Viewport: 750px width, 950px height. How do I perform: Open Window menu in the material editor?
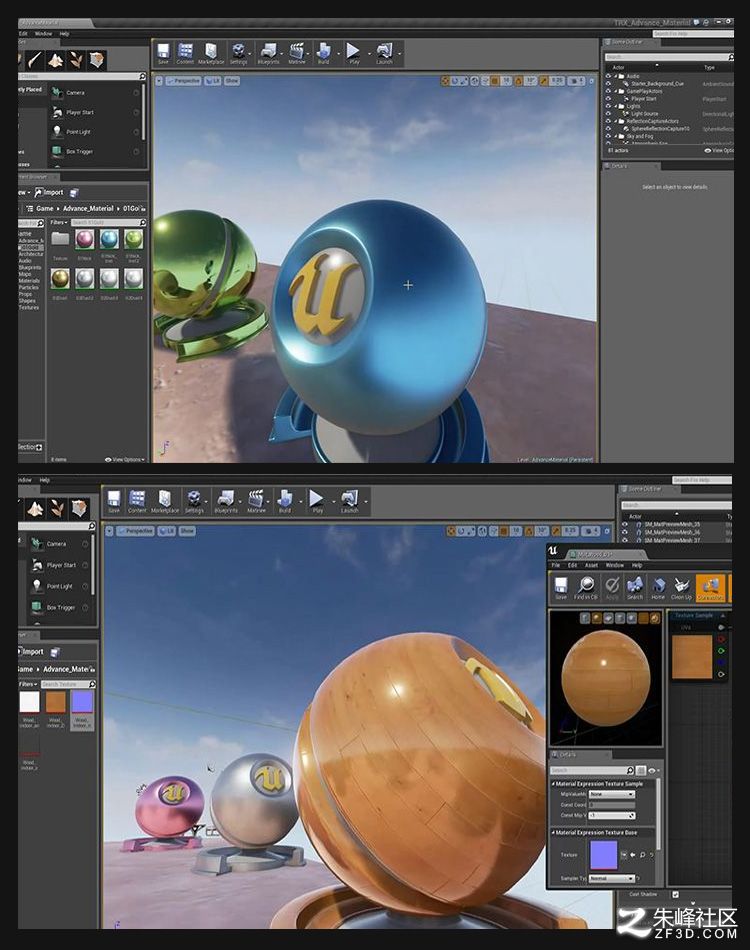614,565
